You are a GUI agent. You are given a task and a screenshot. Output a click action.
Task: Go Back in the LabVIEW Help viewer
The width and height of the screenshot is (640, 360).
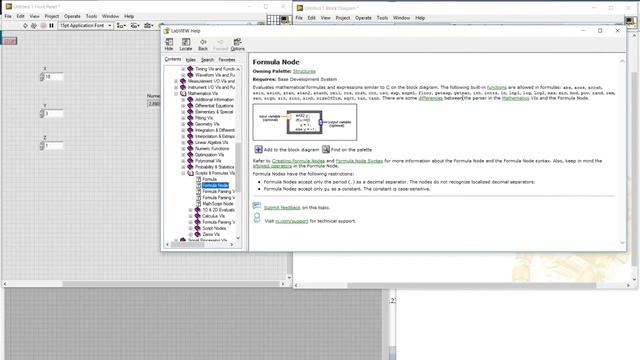click(203, 44)
